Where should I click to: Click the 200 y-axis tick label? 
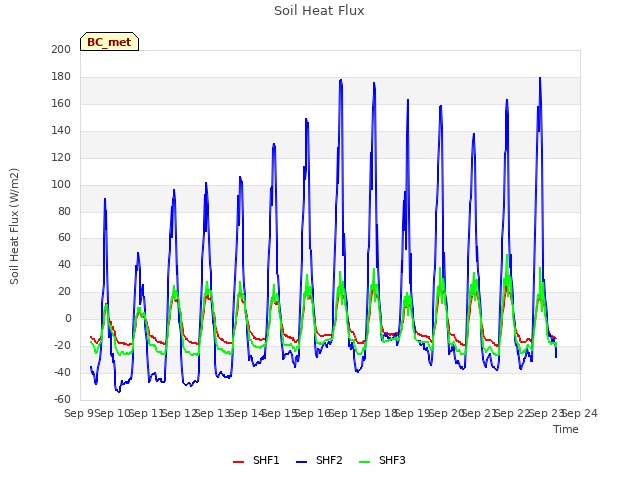(x=61, y=49)
